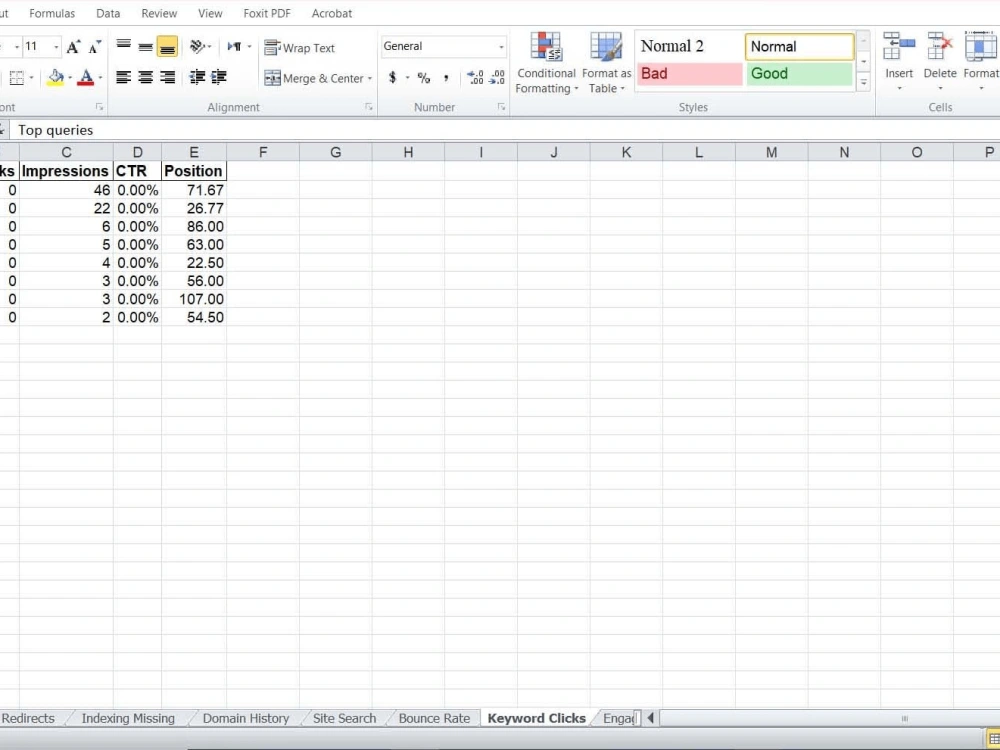Click sheet scroll left arrow
This screenshot has width=1000, height=750.
[651, 718]
